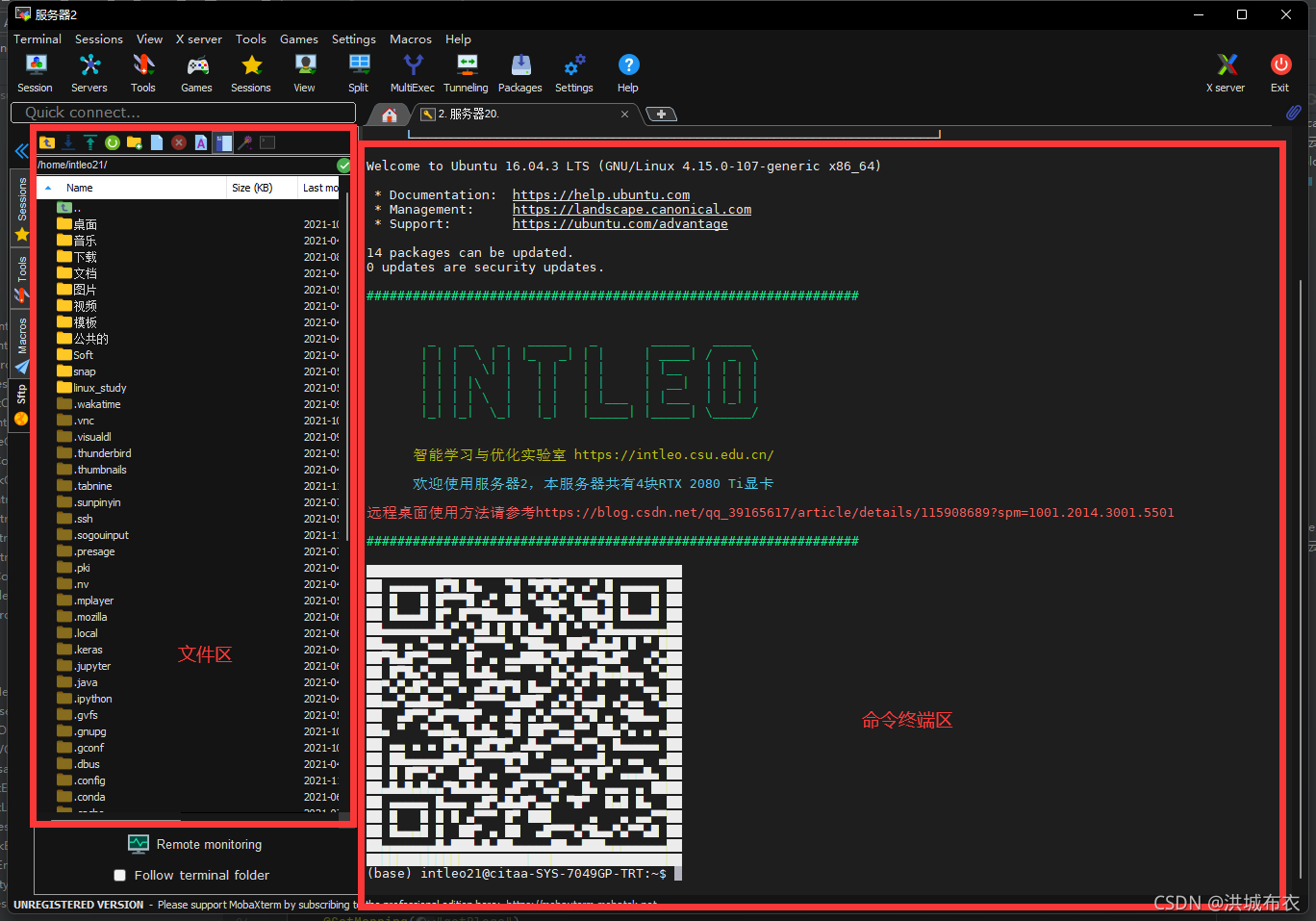Launch the Games toolbar icon
The image size is (1316, 921).
[197, 73]
